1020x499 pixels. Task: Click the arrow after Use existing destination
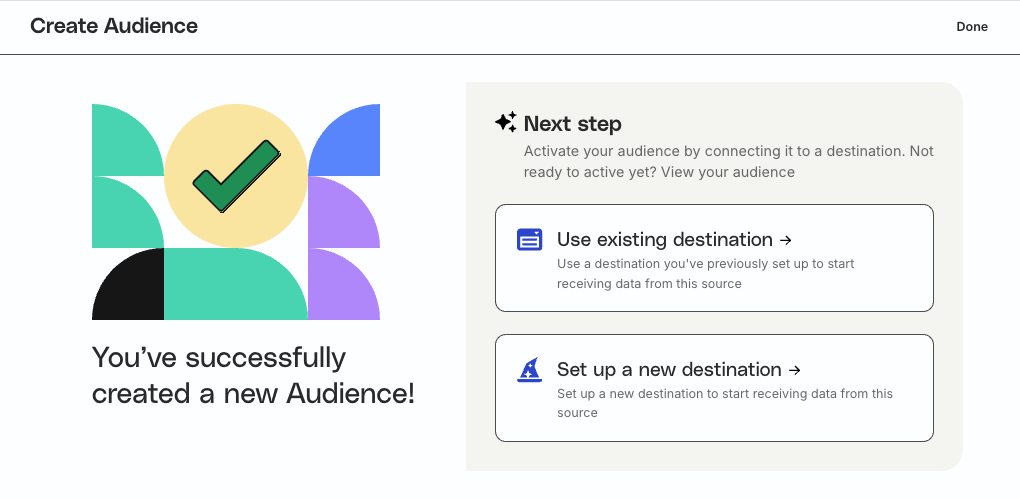(786, 240)
